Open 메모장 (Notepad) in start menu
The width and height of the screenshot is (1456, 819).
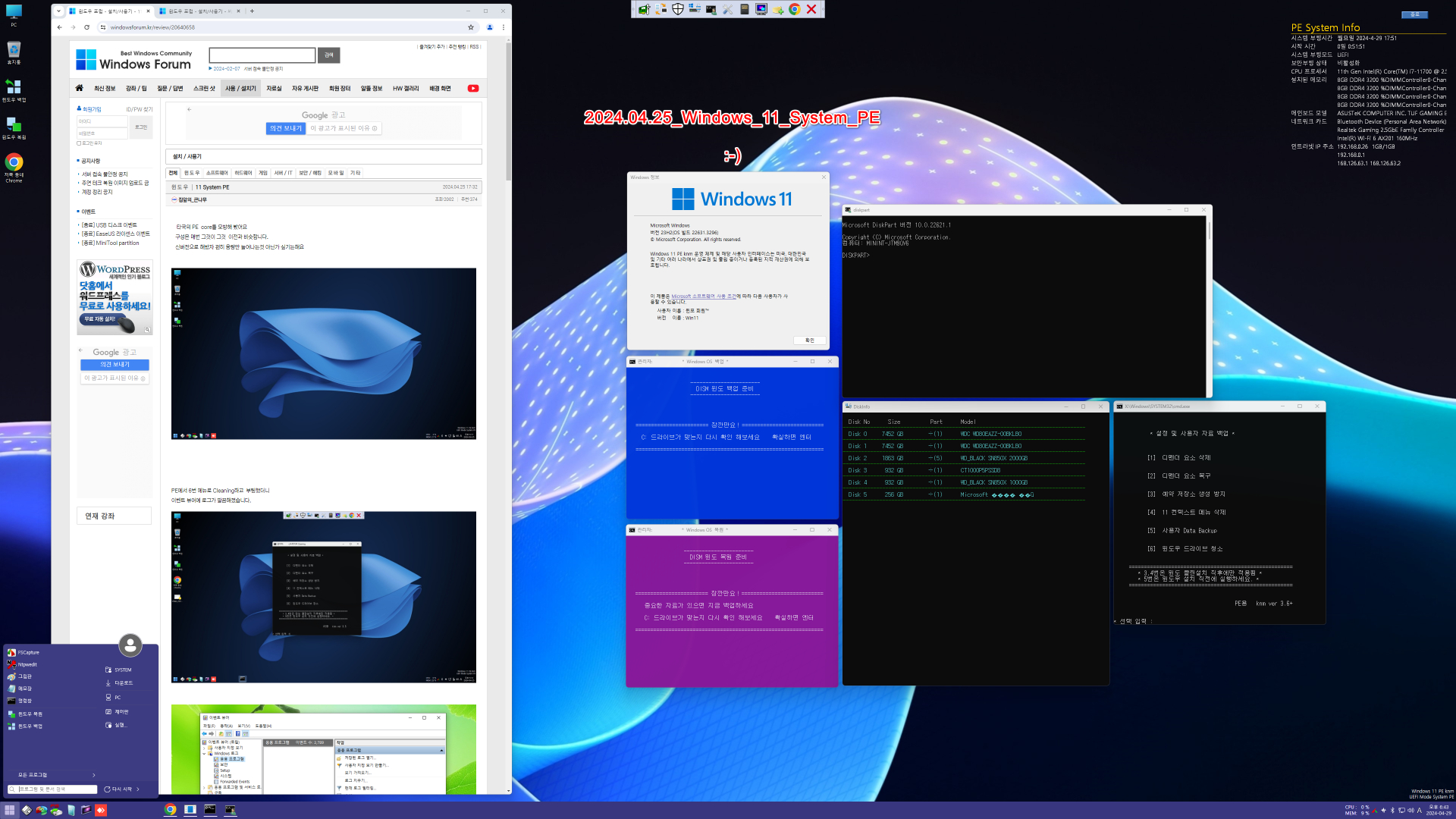click(x=20, y=689)
